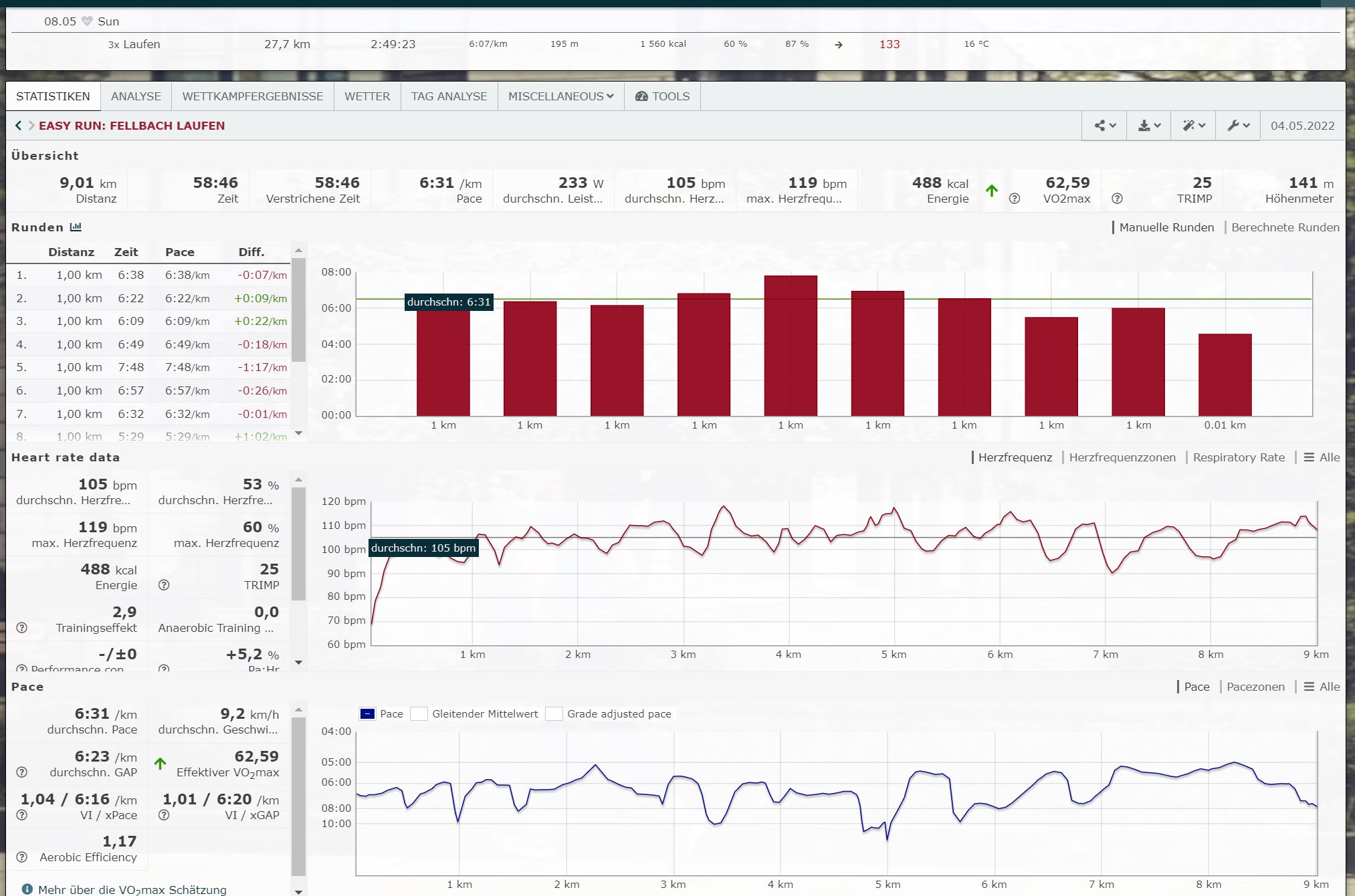
Task: Open the download/export menu
Action: click(1149, 126)
